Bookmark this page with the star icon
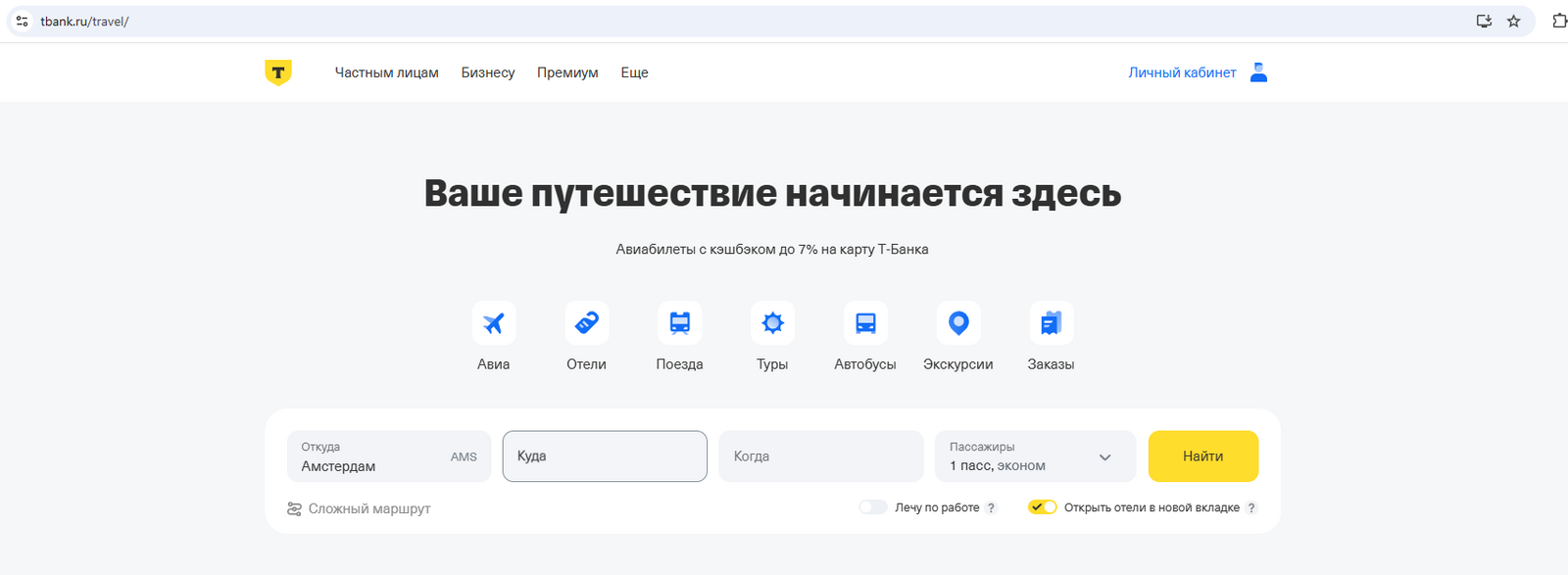Image resolution: width=1568 pixels, height=575 pixels. 1513,21
